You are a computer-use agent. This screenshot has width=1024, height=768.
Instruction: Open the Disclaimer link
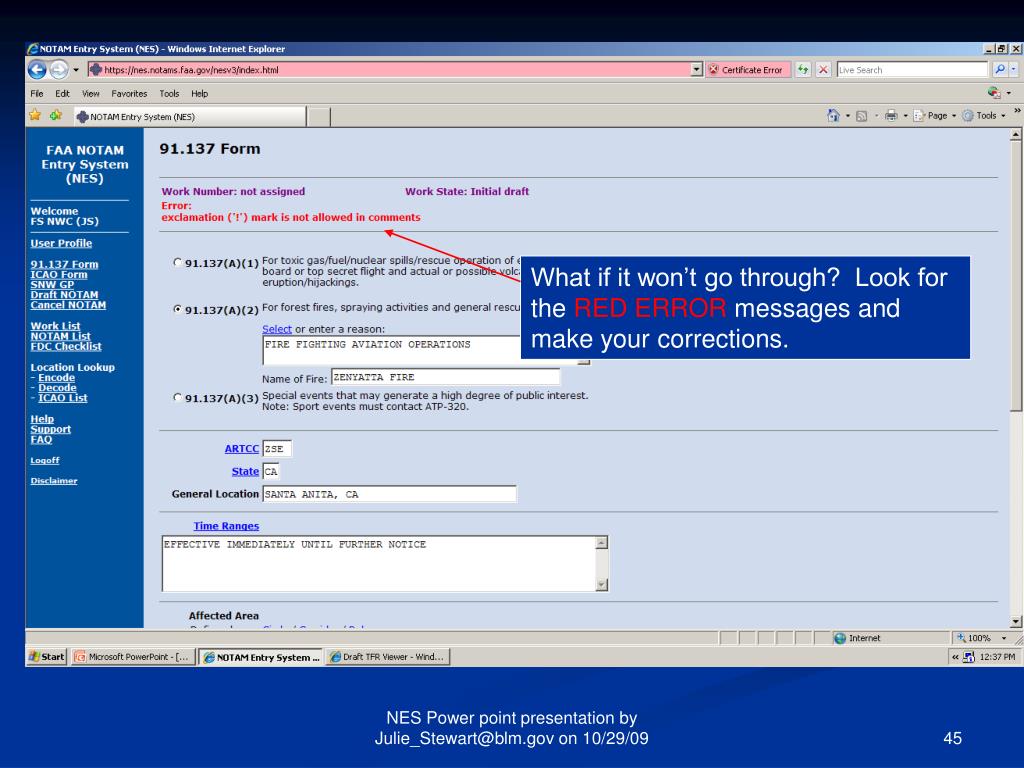click(54, 481)
